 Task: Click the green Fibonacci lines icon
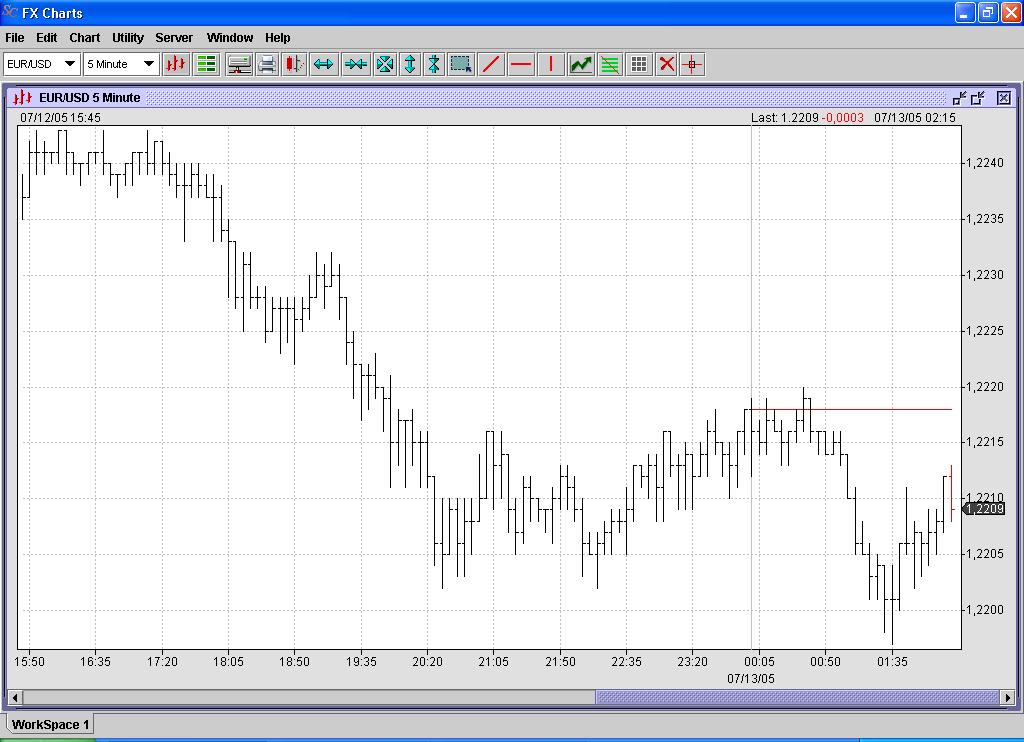tap(610, 64)
